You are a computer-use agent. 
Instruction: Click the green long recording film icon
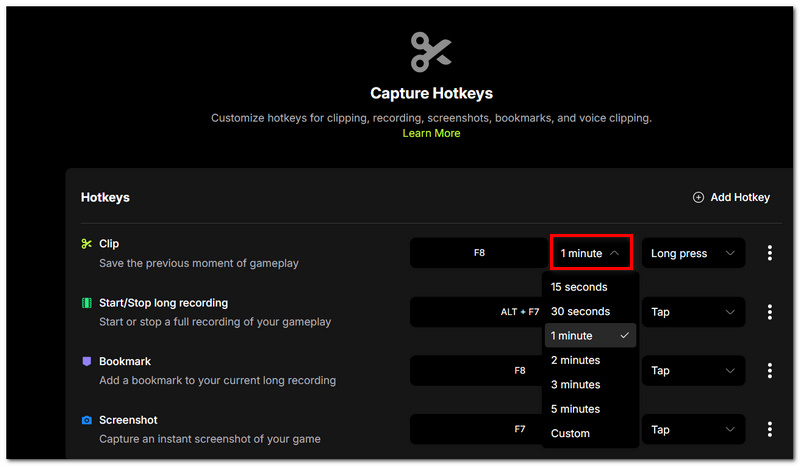87,303
